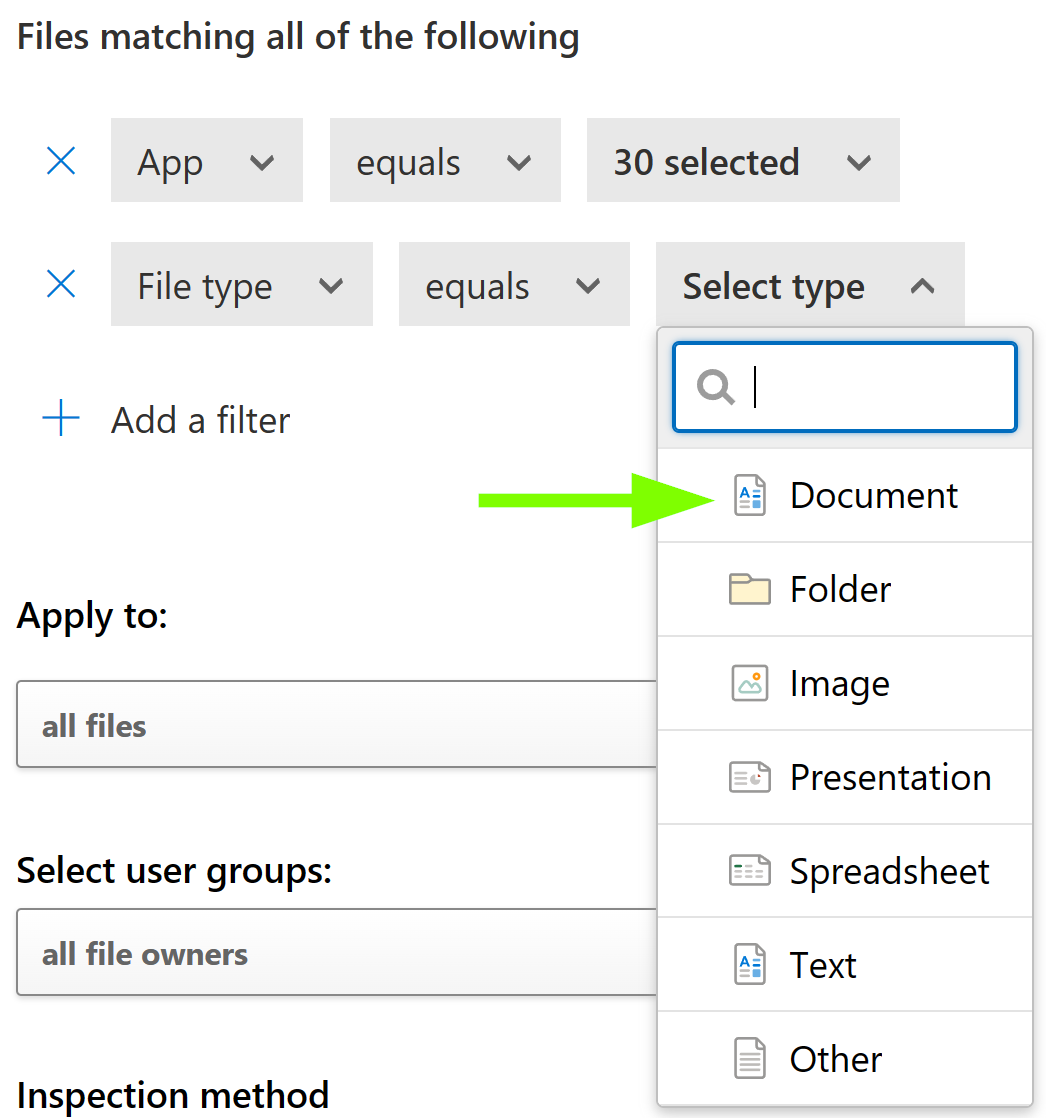The width and height of the screenshot is (1046, 1118).
Task: Click the Other file type icon
Action: pos(749,1059)
